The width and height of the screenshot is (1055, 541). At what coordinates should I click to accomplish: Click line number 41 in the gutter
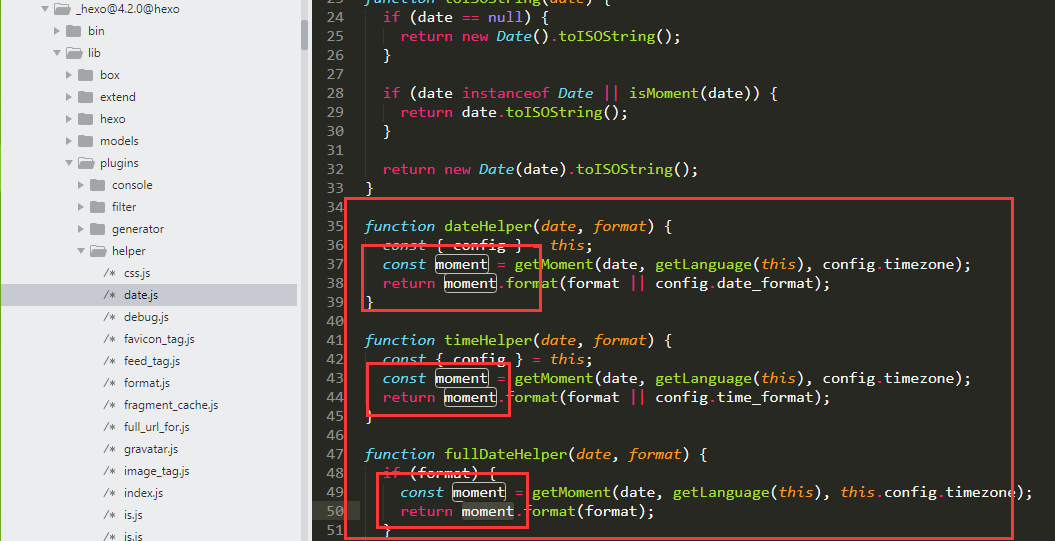click(335, 340)
